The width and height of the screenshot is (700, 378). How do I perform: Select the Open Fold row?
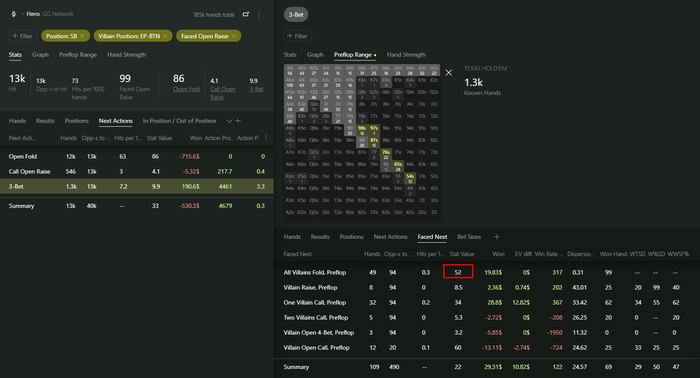(x=137, y=156)
